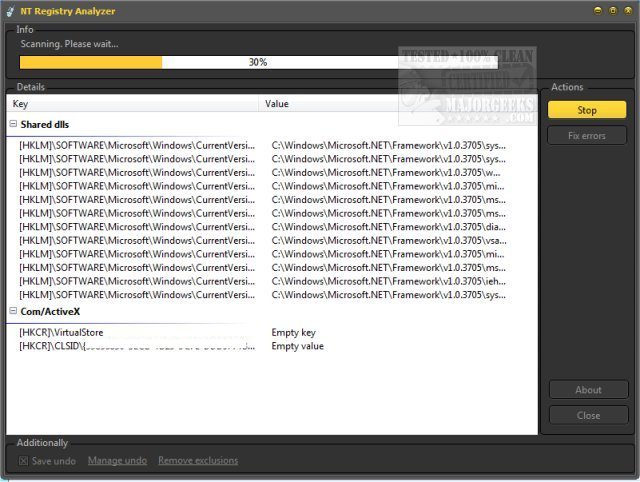Maximize the NT Registry Analyzer window
The height and width of the screenshot is (482, 640).
pos(613,11)
